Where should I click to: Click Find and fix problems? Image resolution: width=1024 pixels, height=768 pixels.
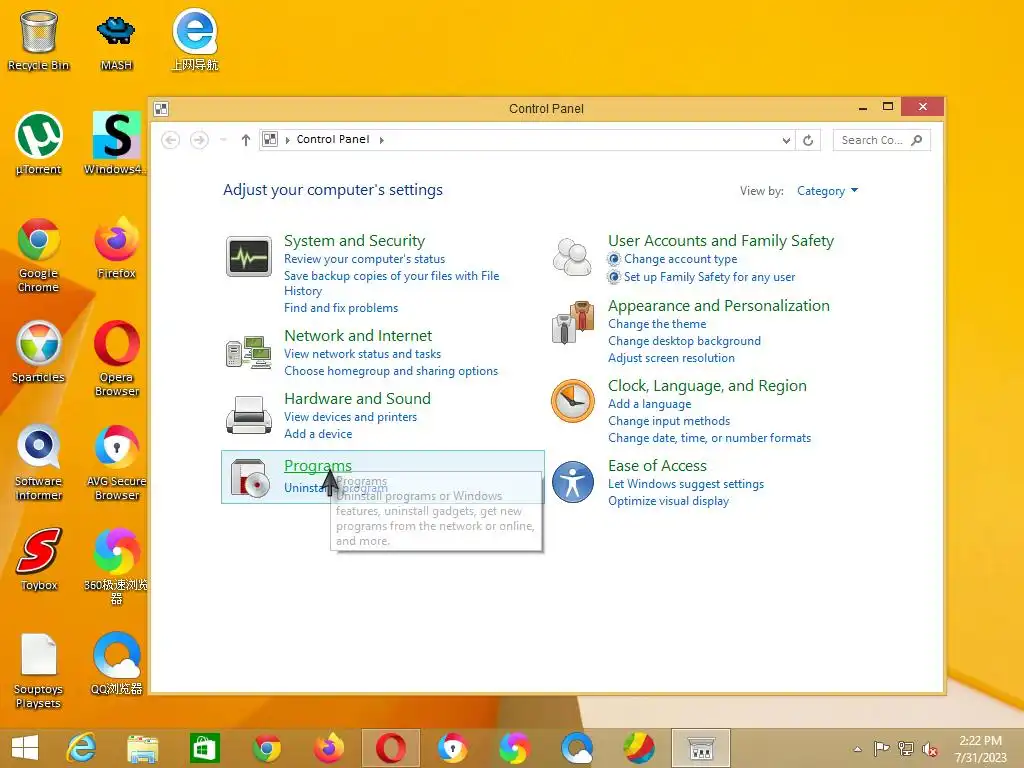pyautogui.click(x=341, y=308)
